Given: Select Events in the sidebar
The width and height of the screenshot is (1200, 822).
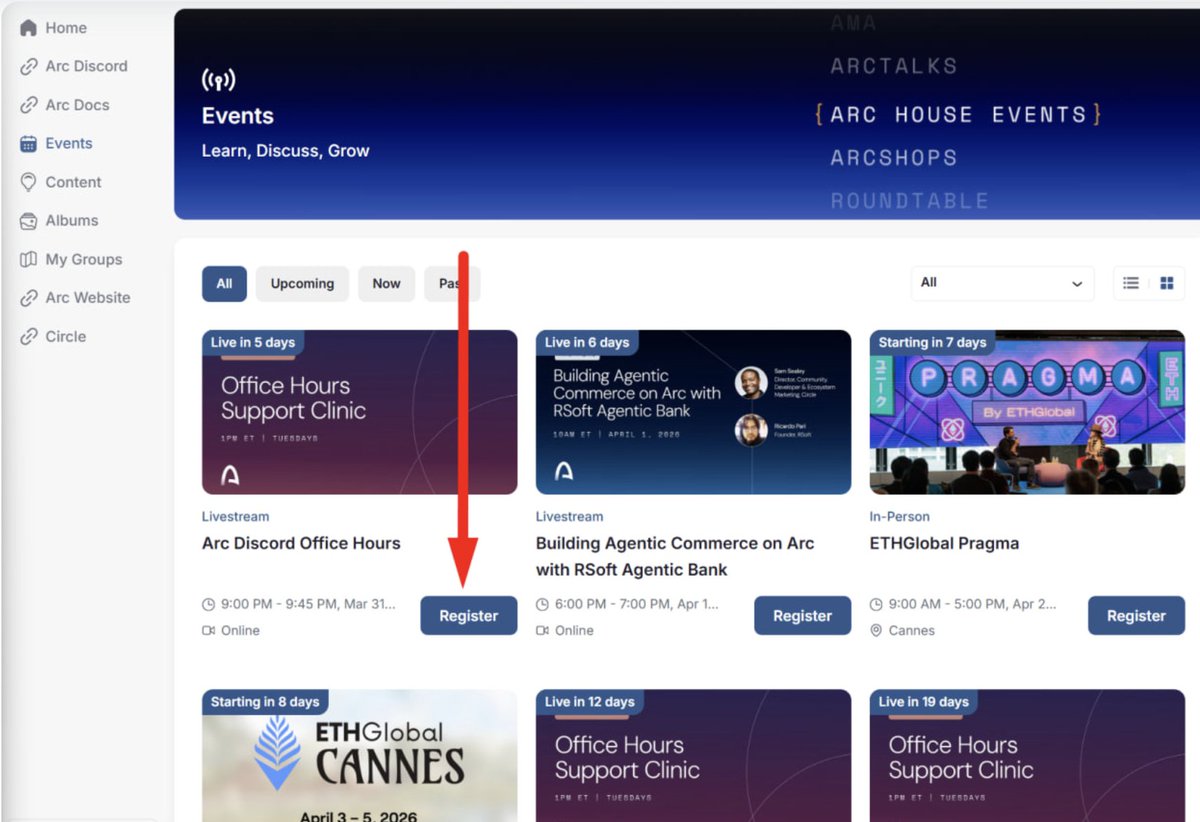Looking at the screenshot, I should click(x=68, y=143).
